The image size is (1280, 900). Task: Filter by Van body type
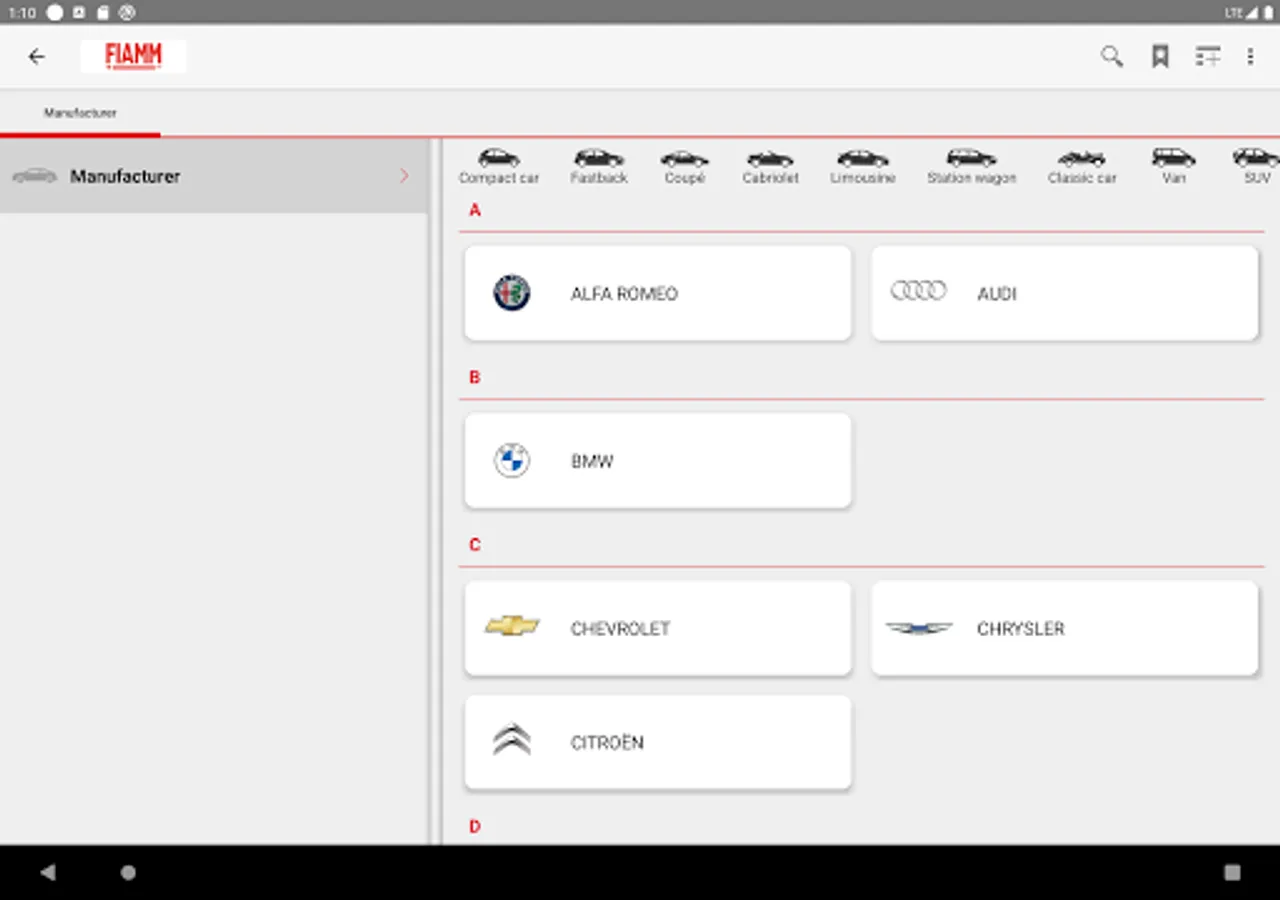click(1174, 166)
